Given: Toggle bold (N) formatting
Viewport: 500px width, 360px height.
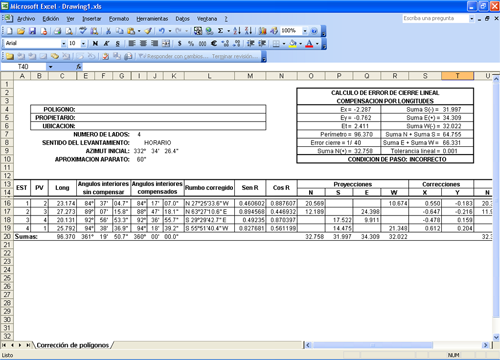Looking at the screenshot, I should coord(95,43).
